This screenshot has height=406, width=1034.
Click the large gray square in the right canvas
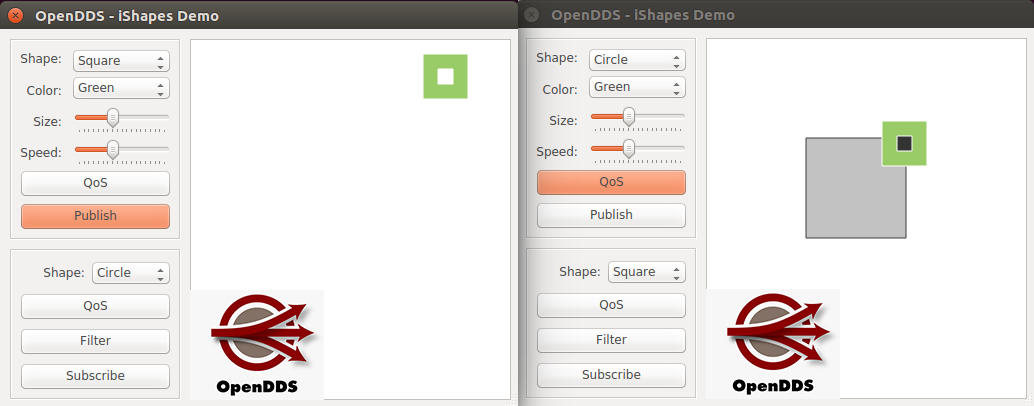(x=845, y=196)
